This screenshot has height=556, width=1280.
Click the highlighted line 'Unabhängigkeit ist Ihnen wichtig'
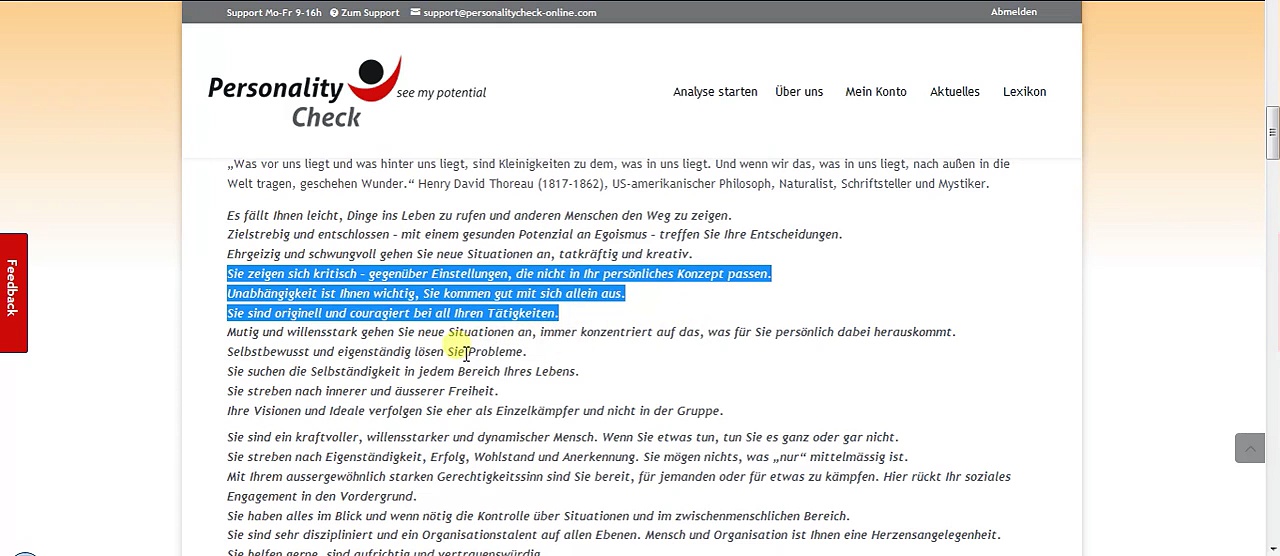point(425,293)
